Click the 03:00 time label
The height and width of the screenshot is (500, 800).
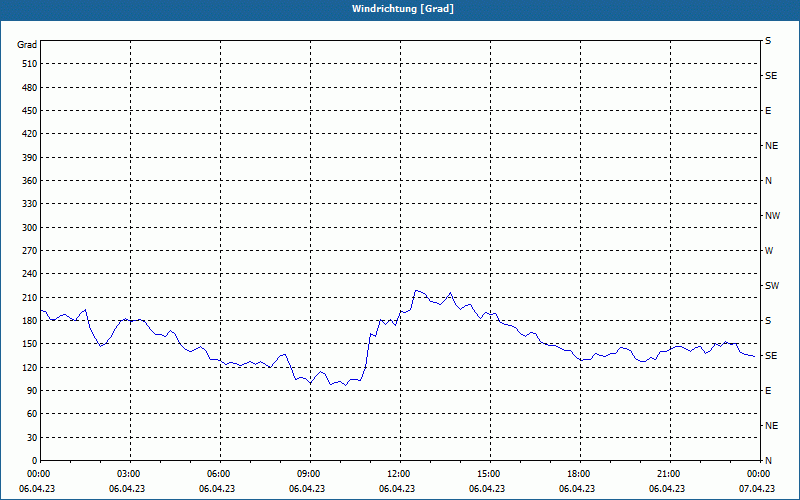[128, 474]
